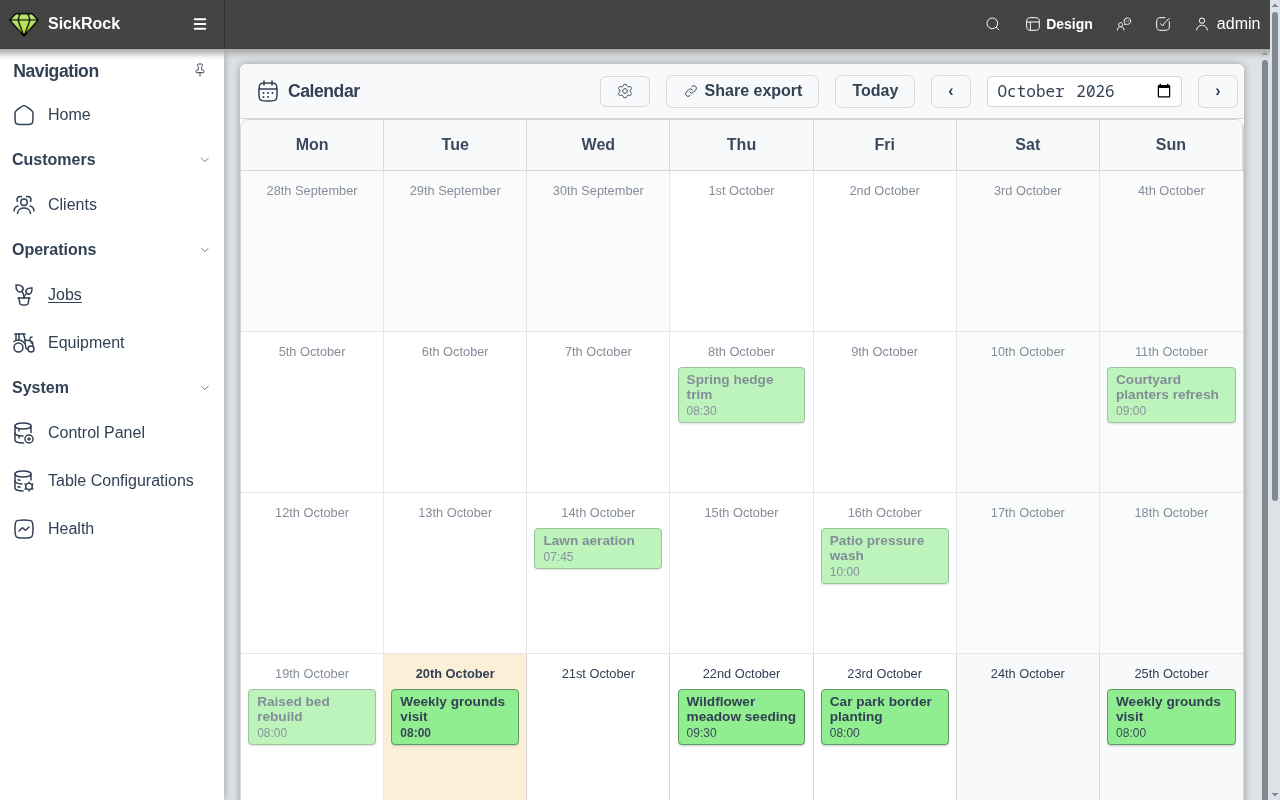
Task: Click the October 2026 month field
Action: pyautogui.click(x=1084, y=91)
